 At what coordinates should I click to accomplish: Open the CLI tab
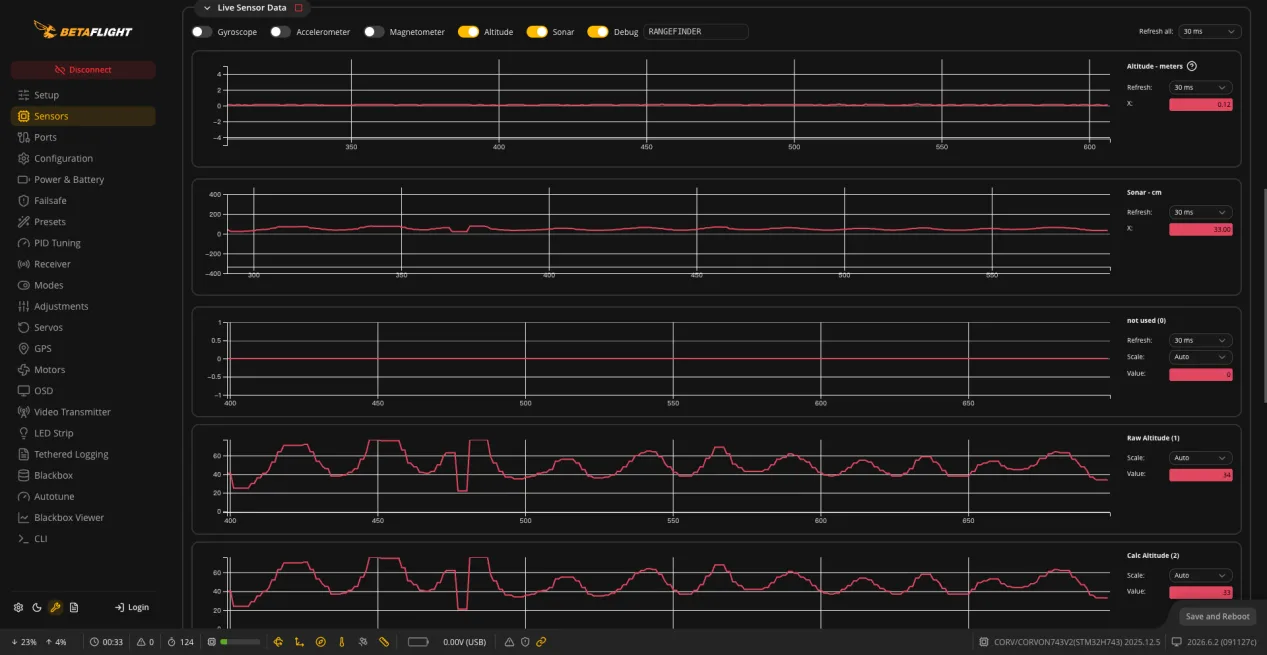tap(83, 539)
